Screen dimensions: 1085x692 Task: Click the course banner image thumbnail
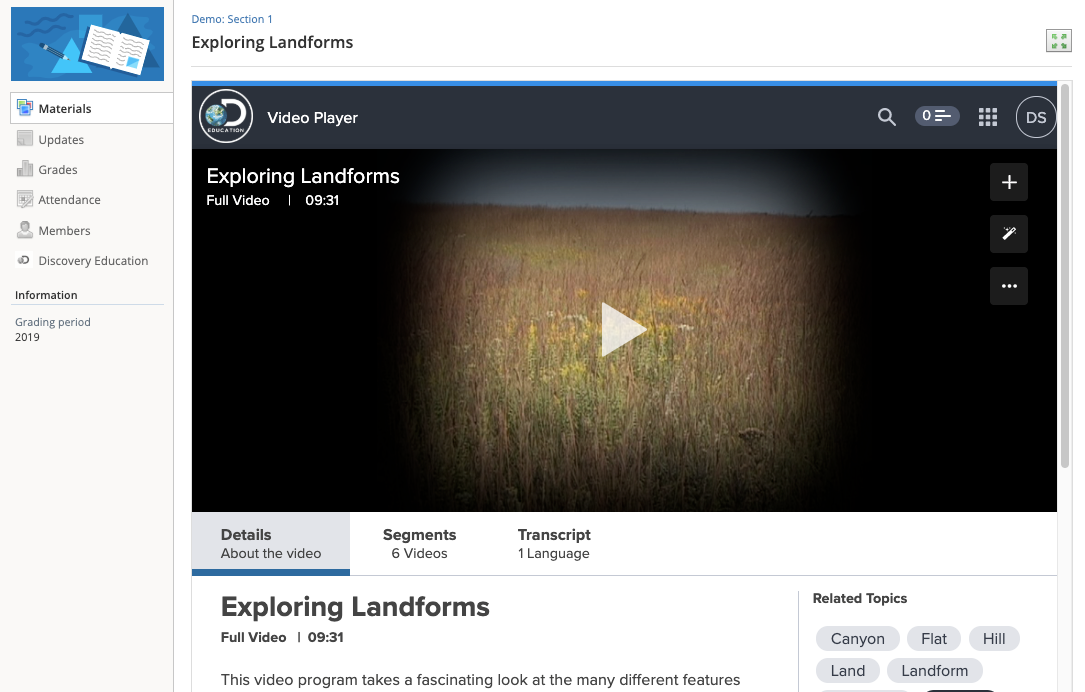[x=87, y=44]
